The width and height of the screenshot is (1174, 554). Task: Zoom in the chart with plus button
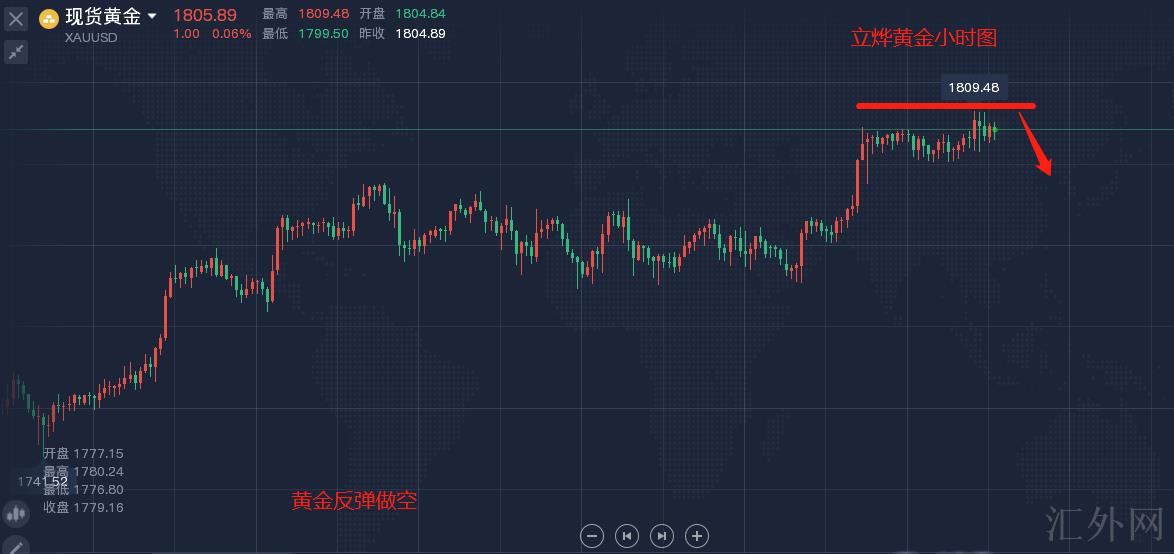(697, 536)
